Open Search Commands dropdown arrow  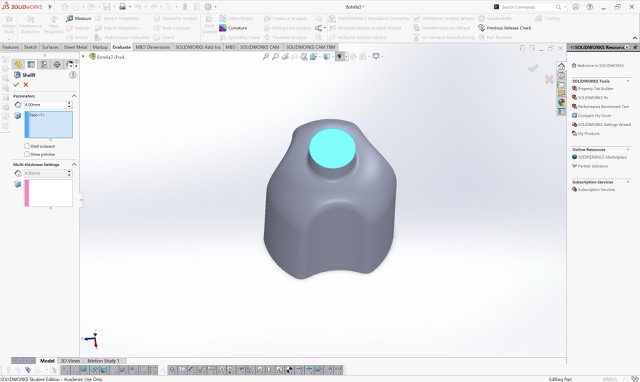(x=565, y=7)
